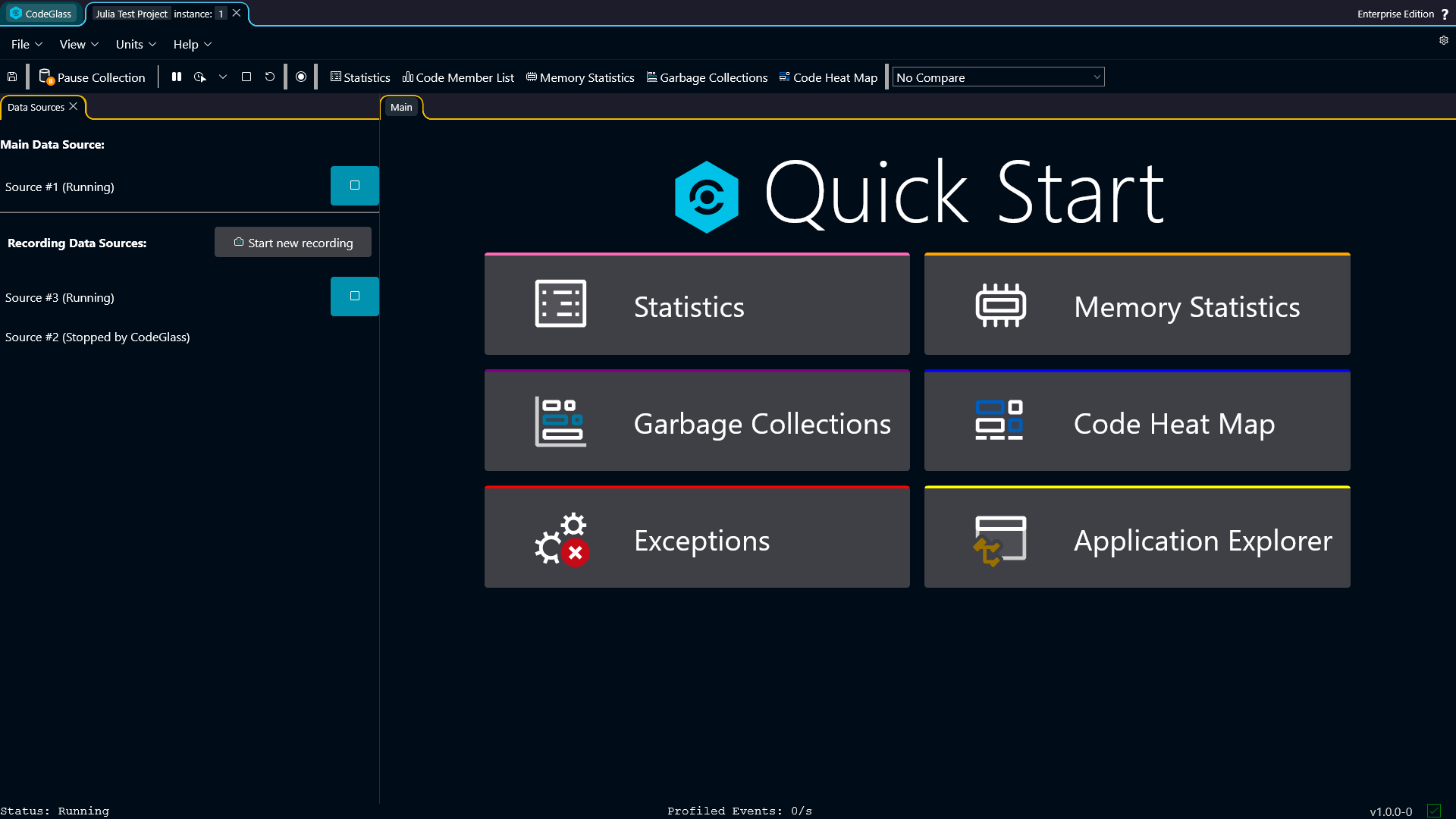Toggle the record radio button in toolbar
Viewport: 1456px width, 819px height.
(x=301, y=77)
